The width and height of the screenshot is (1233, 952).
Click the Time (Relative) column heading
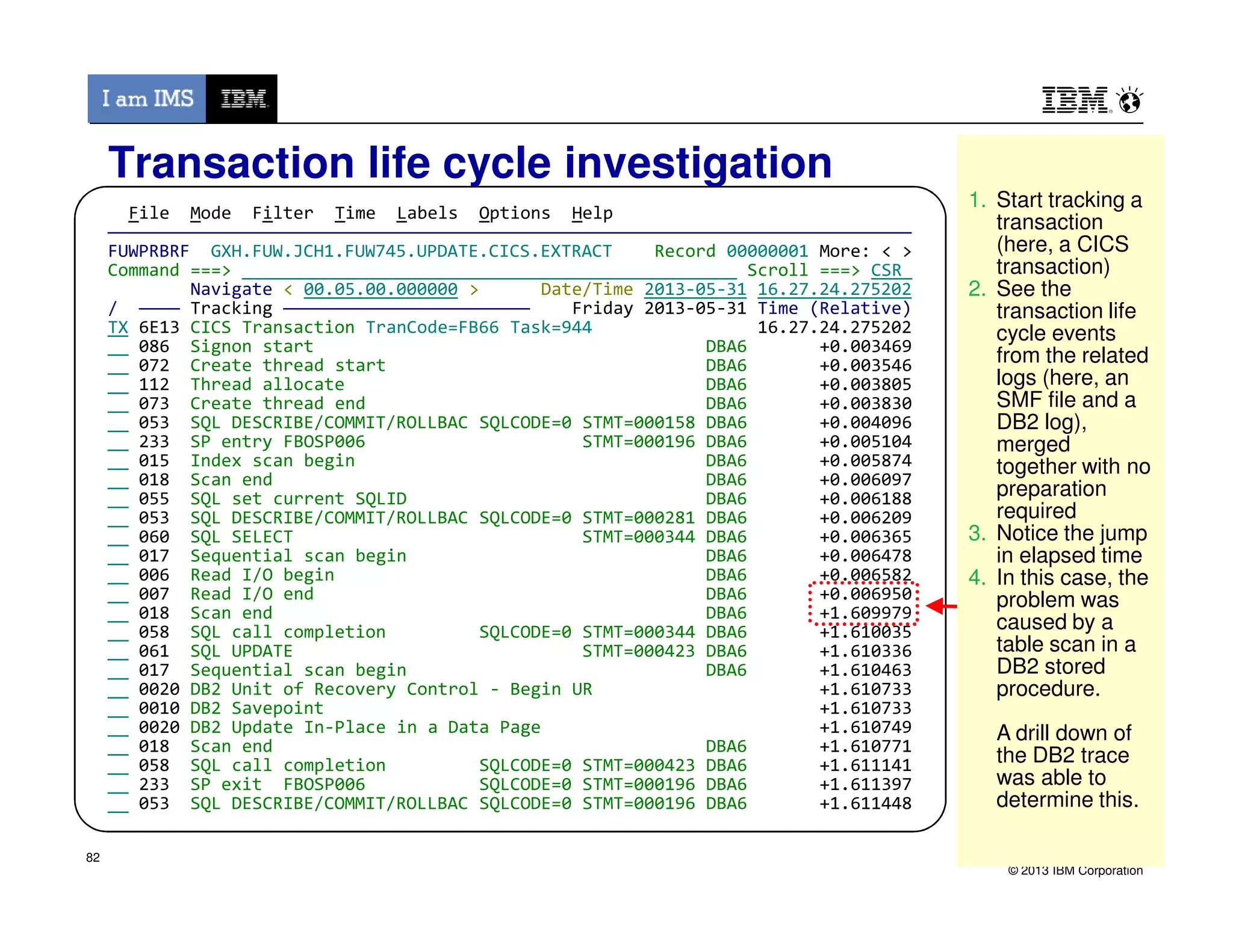(834, 309)
